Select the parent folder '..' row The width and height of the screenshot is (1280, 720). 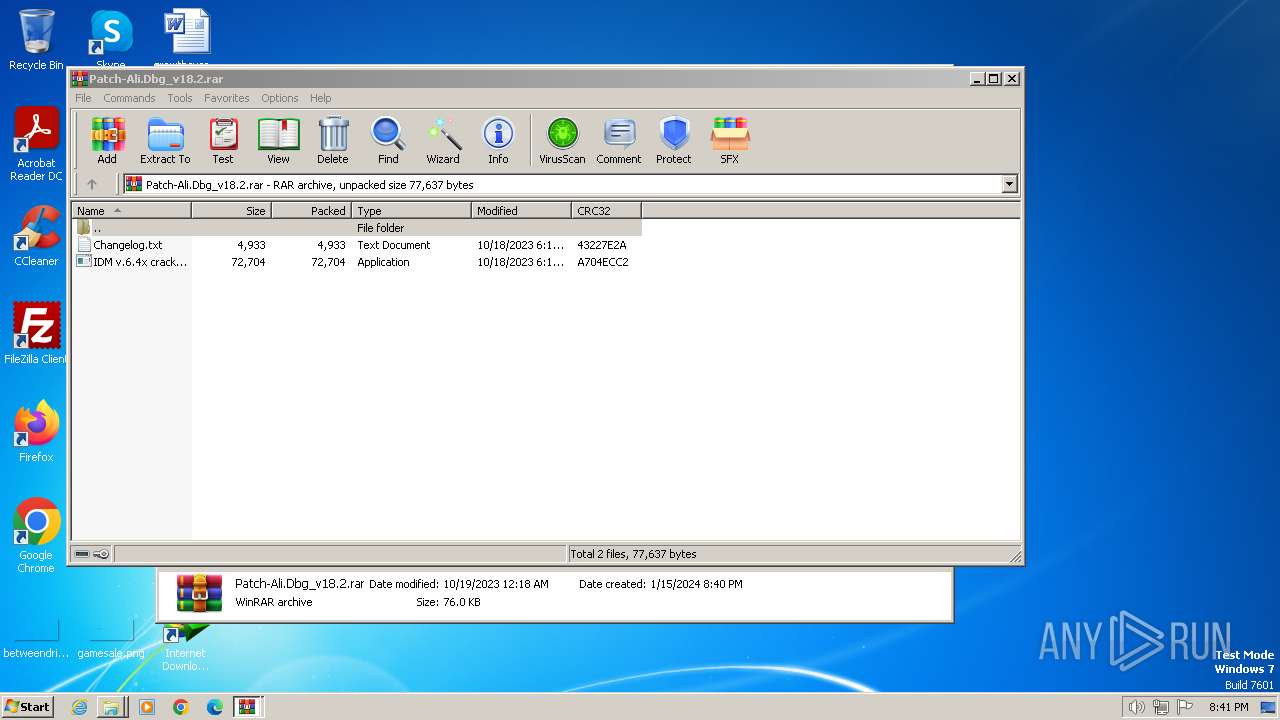tap(356, 228)
